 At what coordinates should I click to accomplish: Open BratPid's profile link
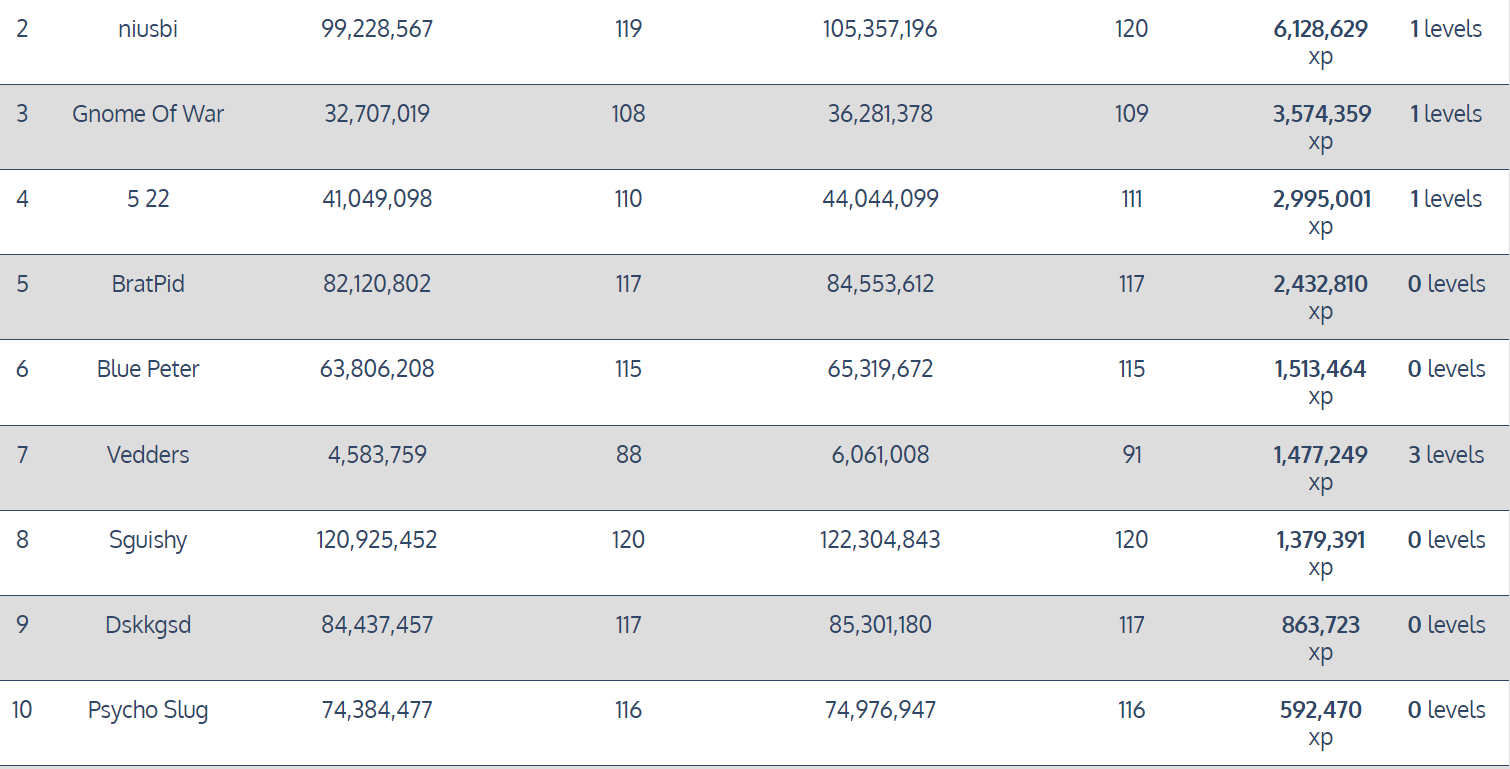click(x=148, y=284)
